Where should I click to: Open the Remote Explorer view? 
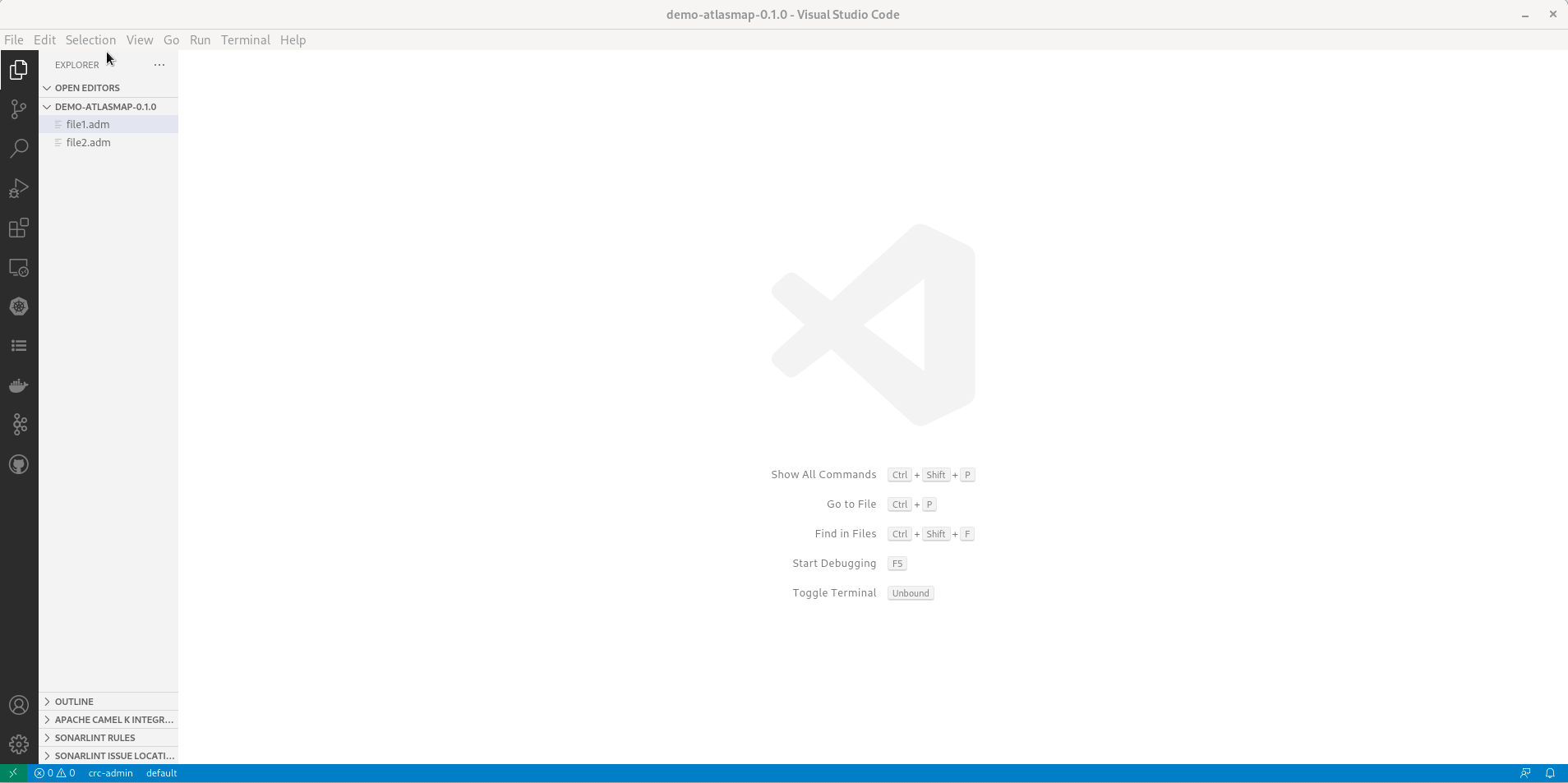(18, 267)
